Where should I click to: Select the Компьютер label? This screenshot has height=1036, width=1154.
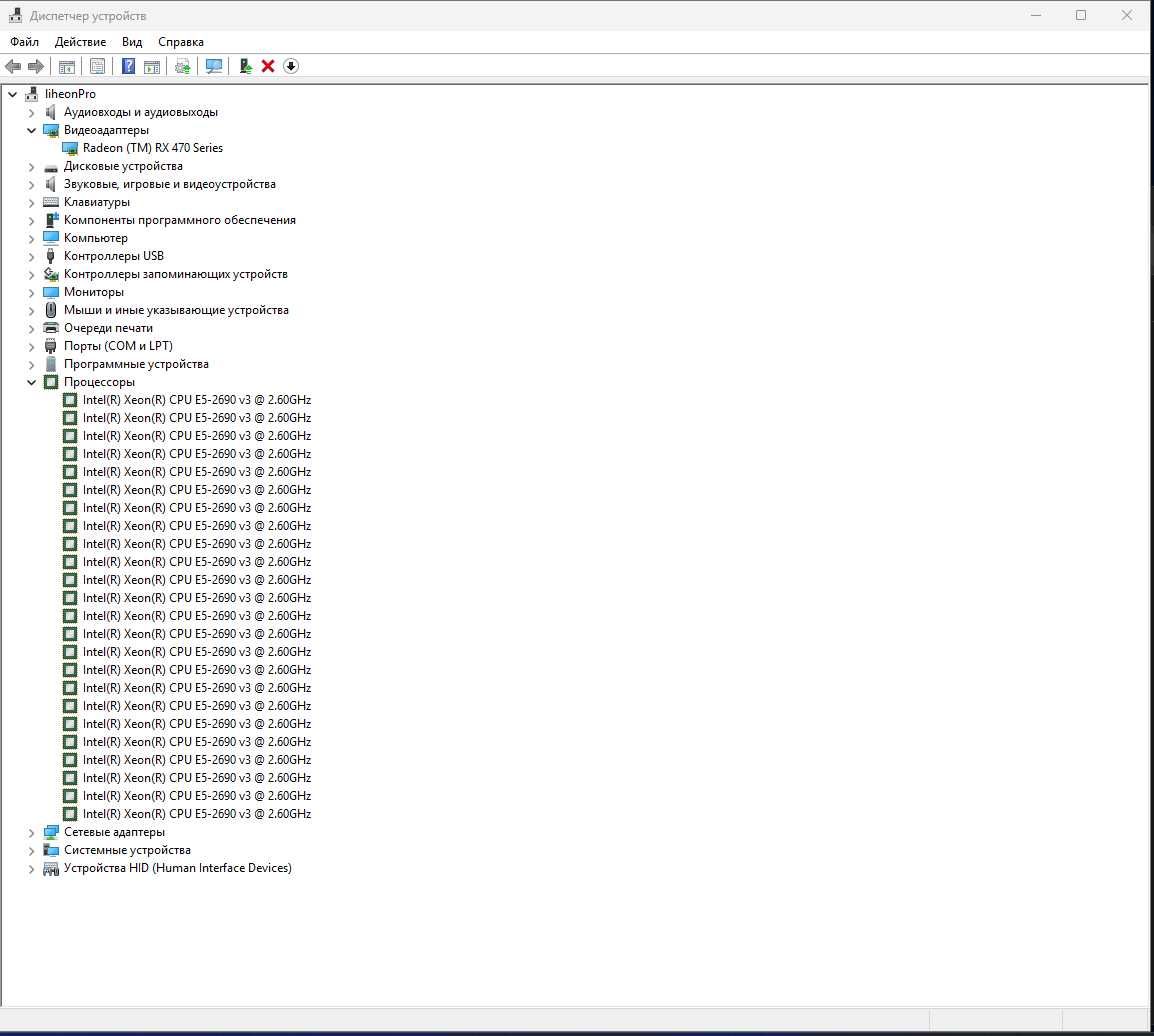click(x=96, y=238)
